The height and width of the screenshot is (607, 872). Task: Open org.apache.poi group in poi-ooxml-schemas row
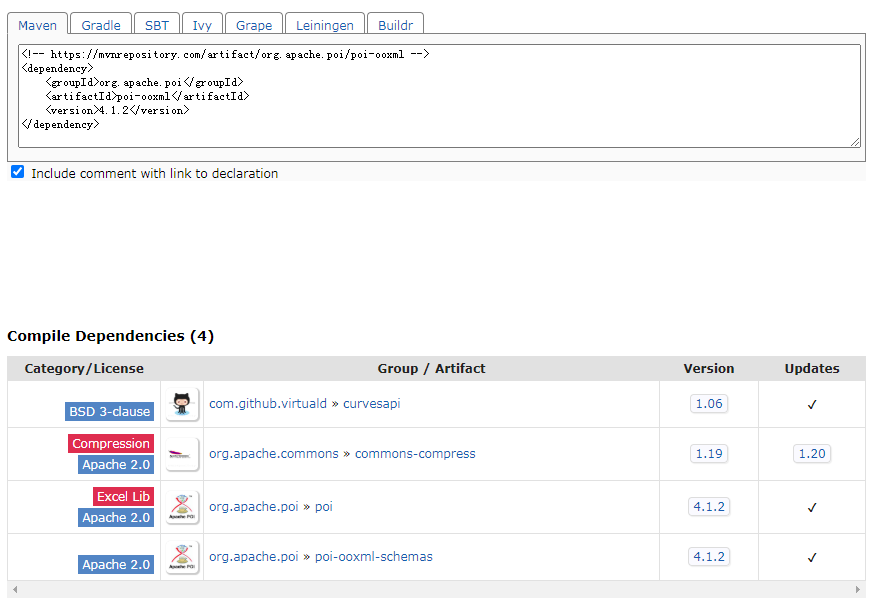pos(254,557)
